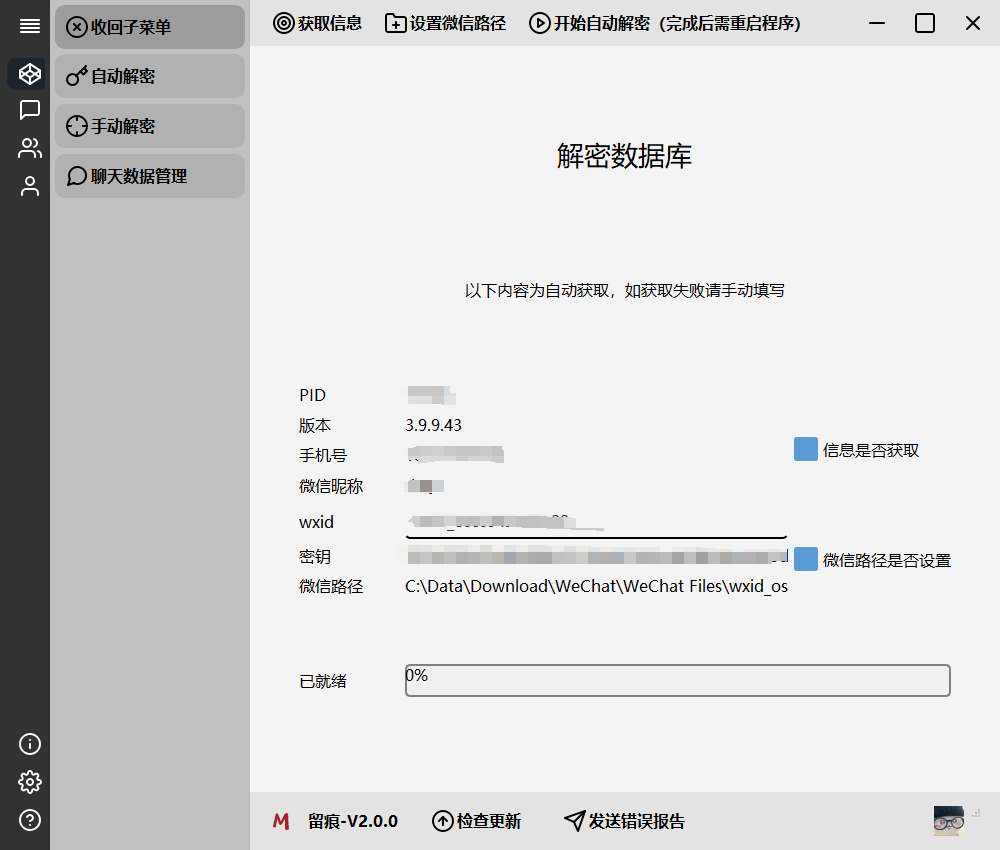Screen dimensions: 1000x850
Task: Open the hamburger menu icon
Action: click(x=29, y=26)
